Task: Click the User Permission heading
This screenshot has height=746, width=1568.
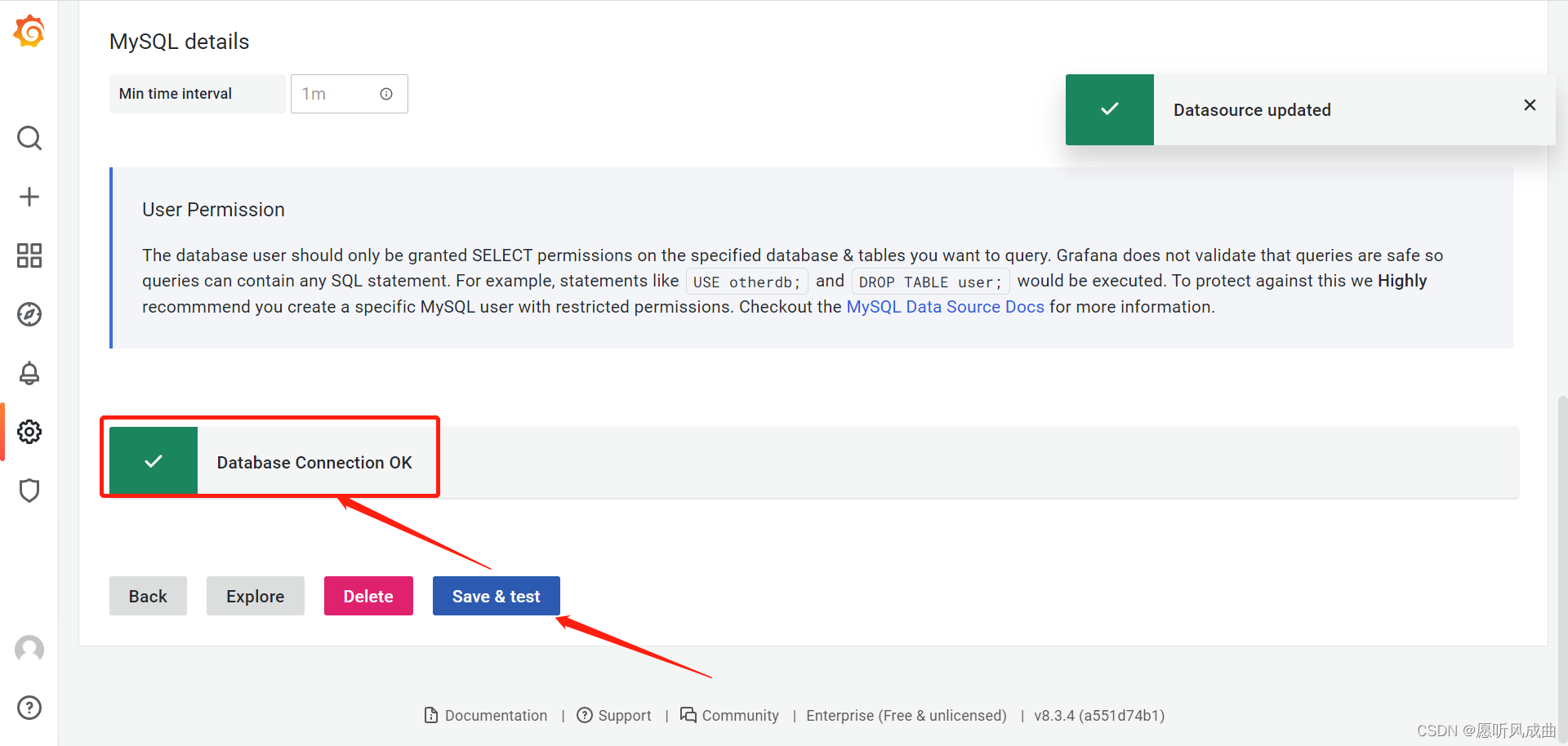Action: pos(213,210)
